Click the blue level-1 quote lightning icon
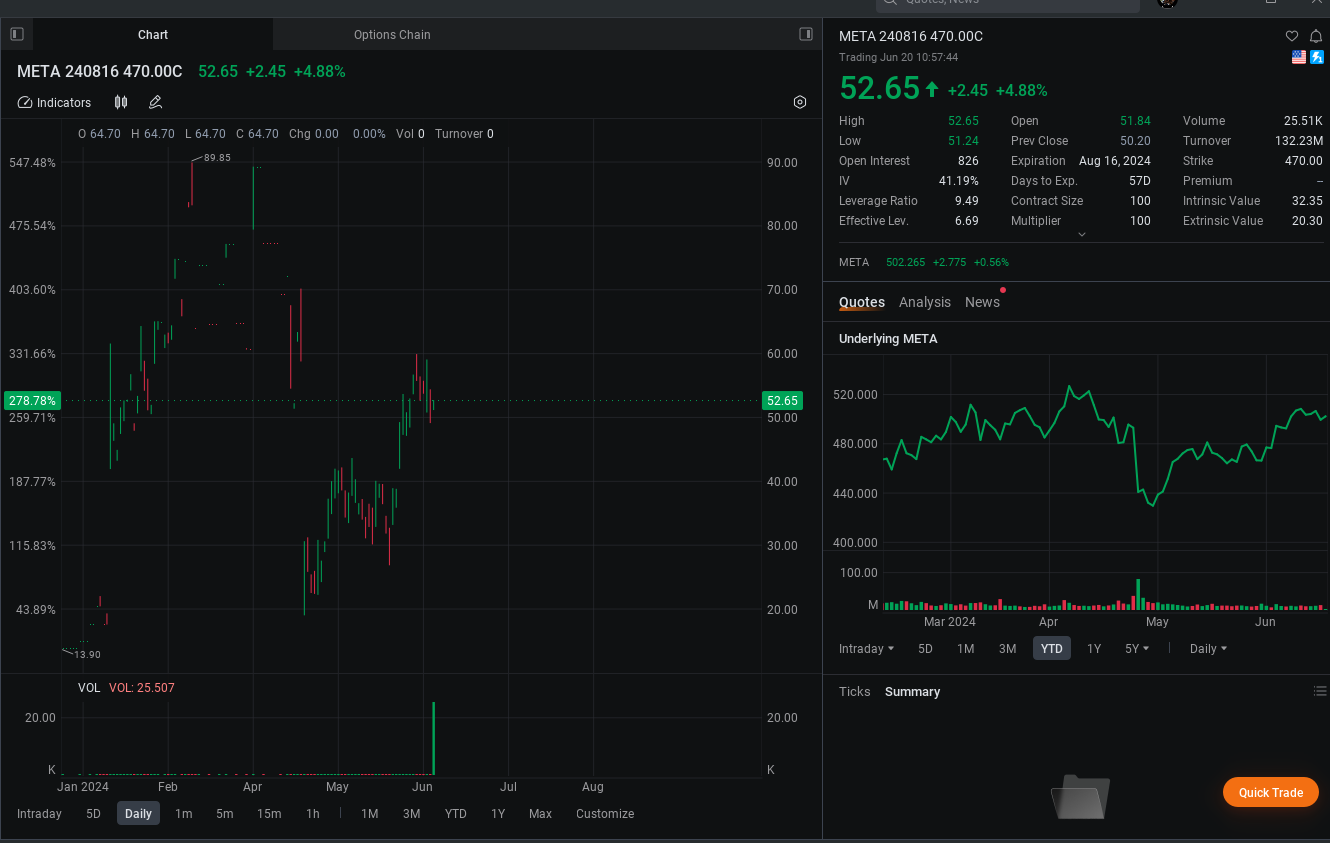Image resolution: width=1330 pixels, height=843 pixels. click(1317, 57)
